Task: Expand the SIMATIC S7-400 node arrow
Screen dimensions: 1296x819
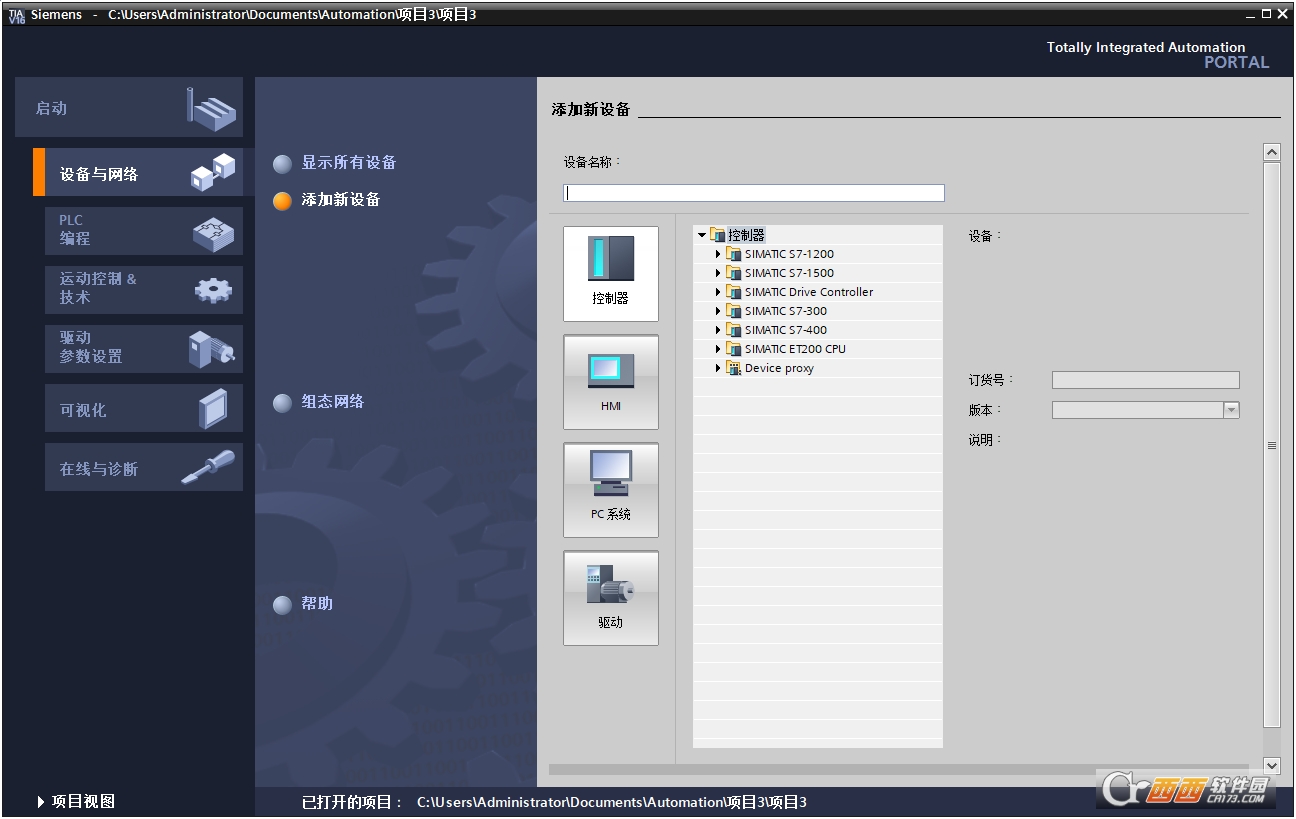Action: [x=718, y=330]
